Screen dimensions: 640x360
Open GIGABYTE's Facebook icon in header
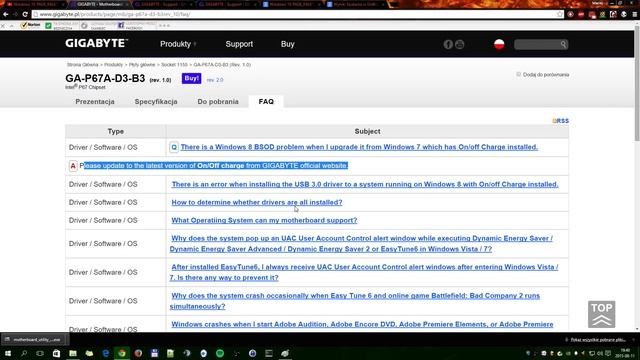pos(448,44)
